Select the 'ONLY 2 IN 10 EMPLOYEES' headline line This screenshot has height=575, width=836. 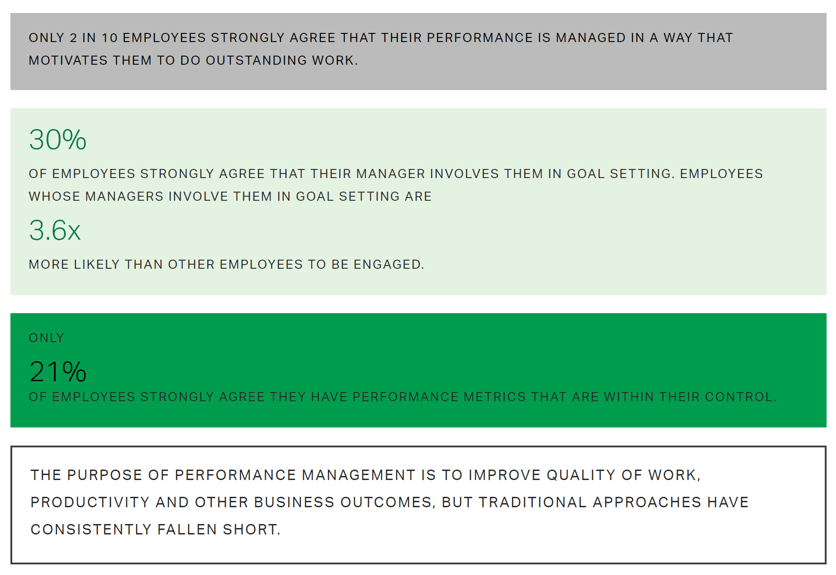pos(381,38)
